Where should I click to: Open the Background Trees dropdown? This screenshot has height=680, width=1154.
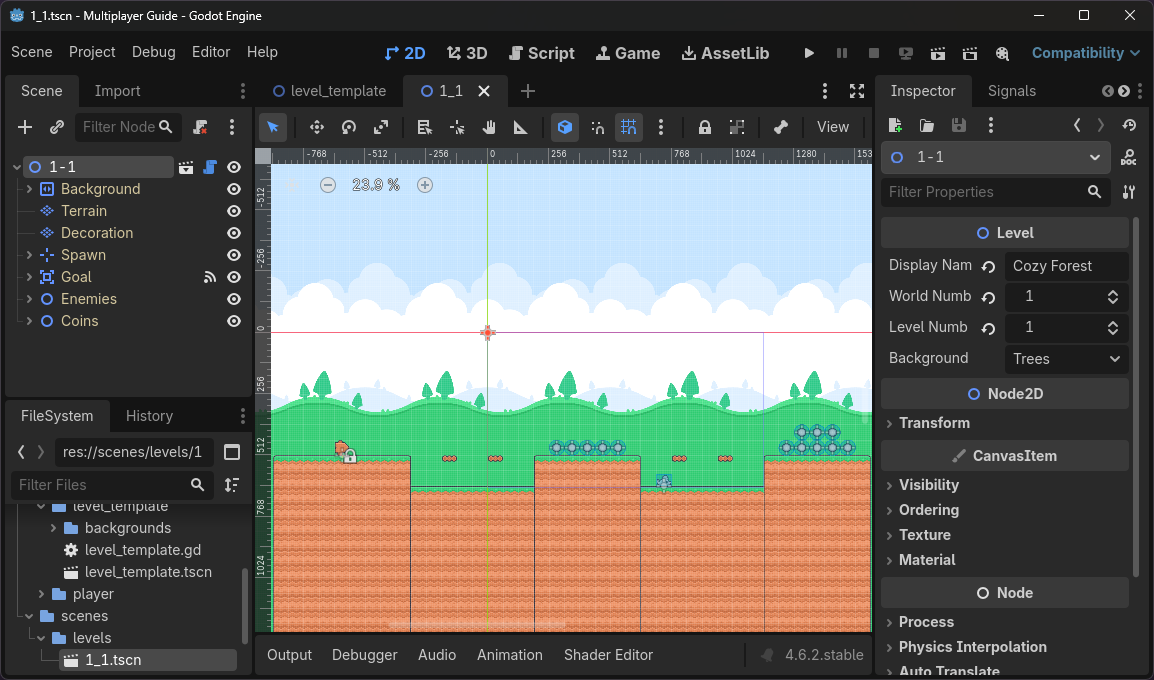pos(1066,359)
